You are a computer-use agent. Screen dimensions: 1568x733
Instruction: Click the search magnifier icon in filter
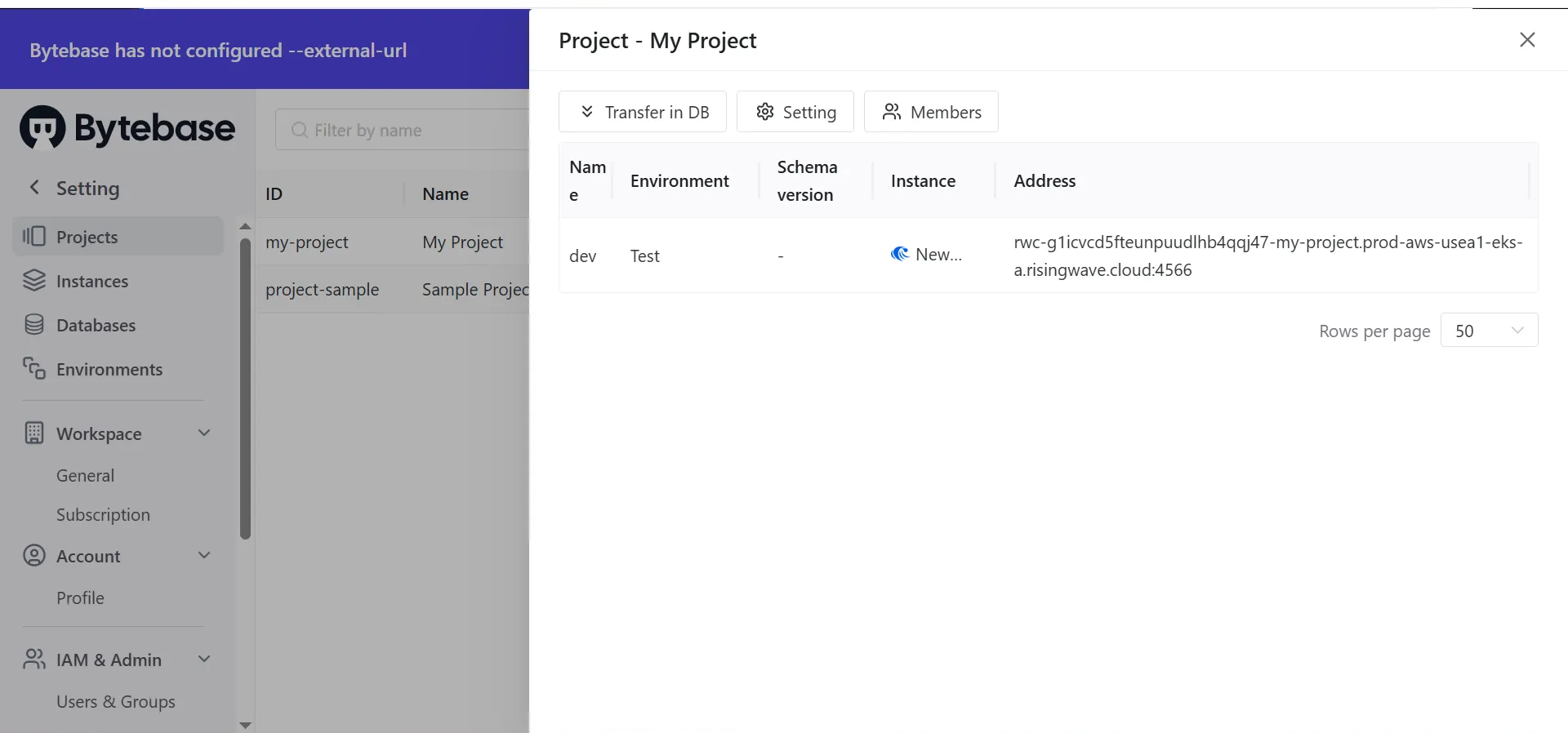[x=300, y=130]
